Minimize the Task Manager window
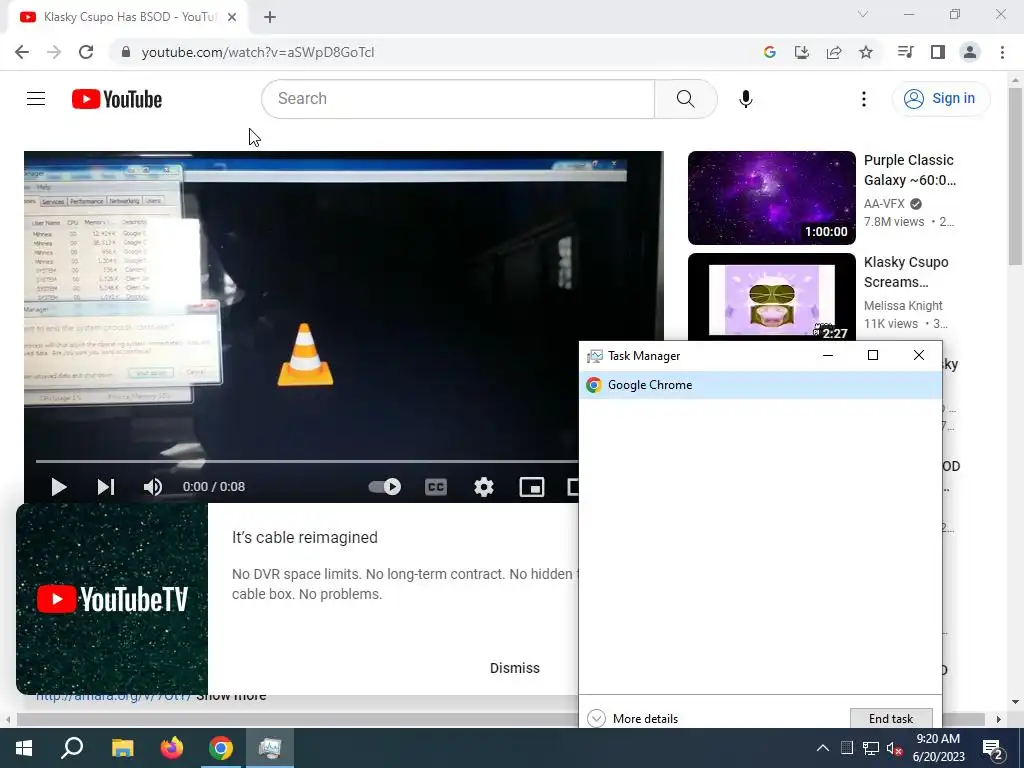 (x=827, y=355)
